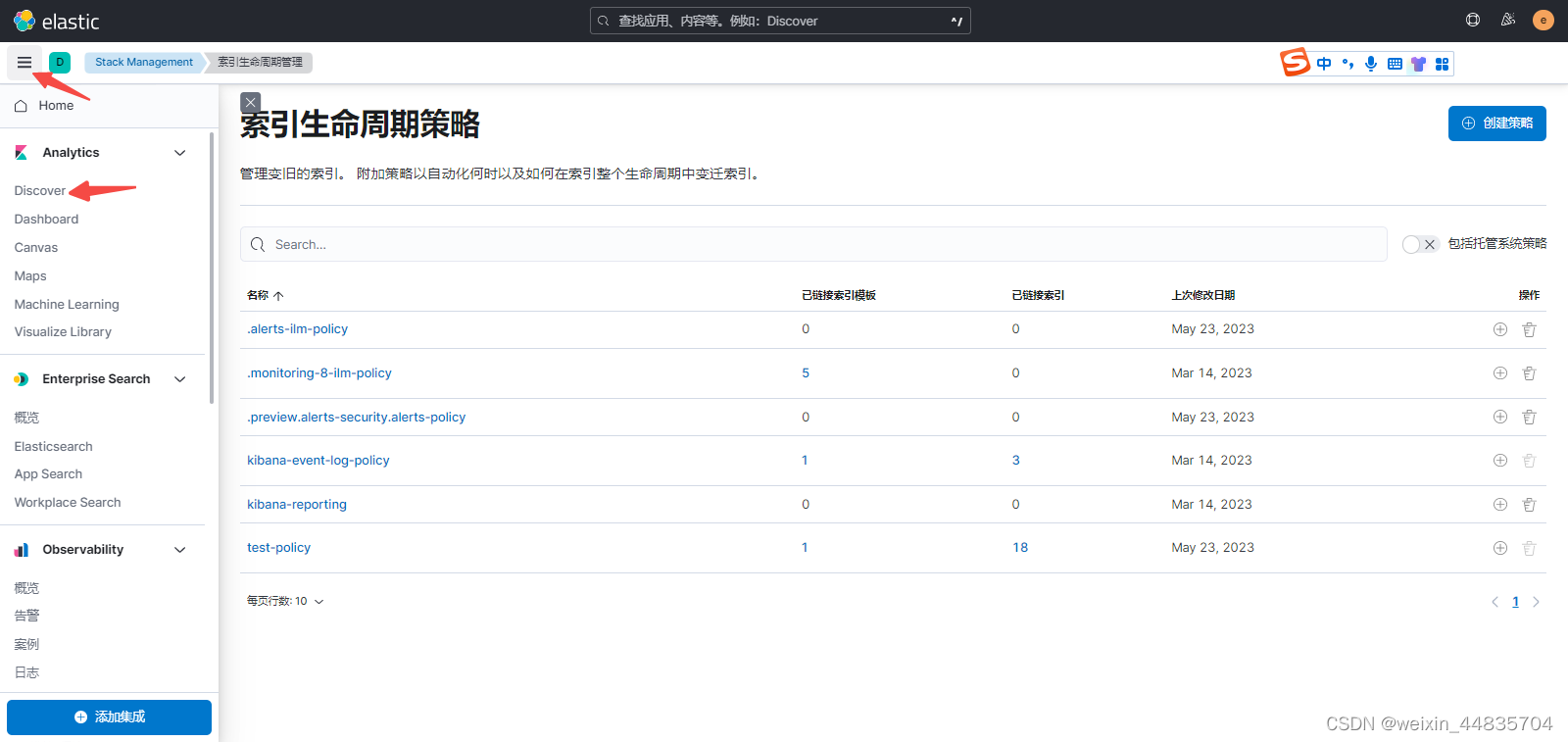This screenshot has height=742, width=1568.
Task: Toggle the hamburger navigation menu
Action: coord(24,63)
